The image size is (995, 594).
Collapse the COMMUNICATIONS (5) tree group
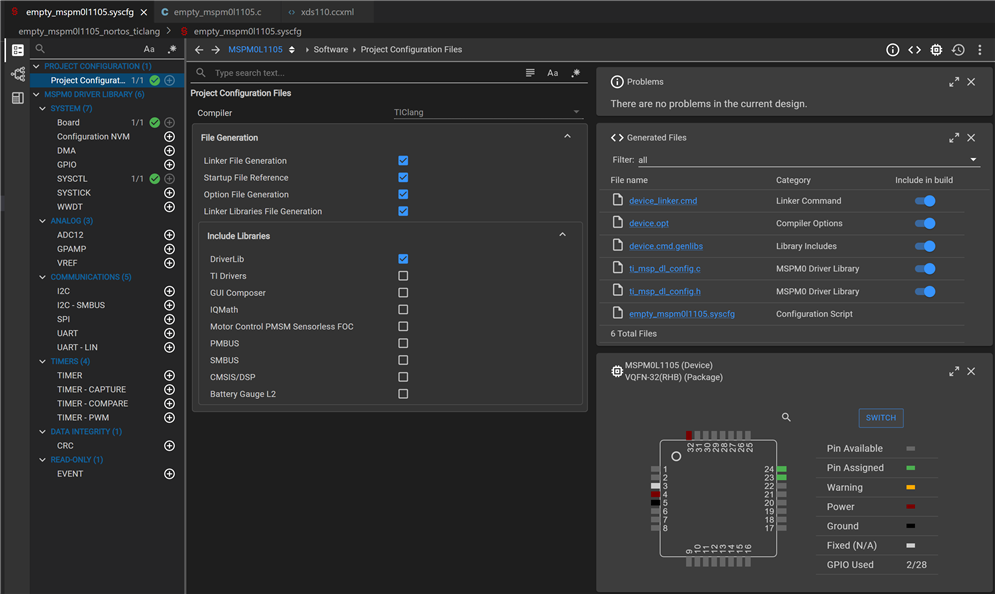point(43,277)
